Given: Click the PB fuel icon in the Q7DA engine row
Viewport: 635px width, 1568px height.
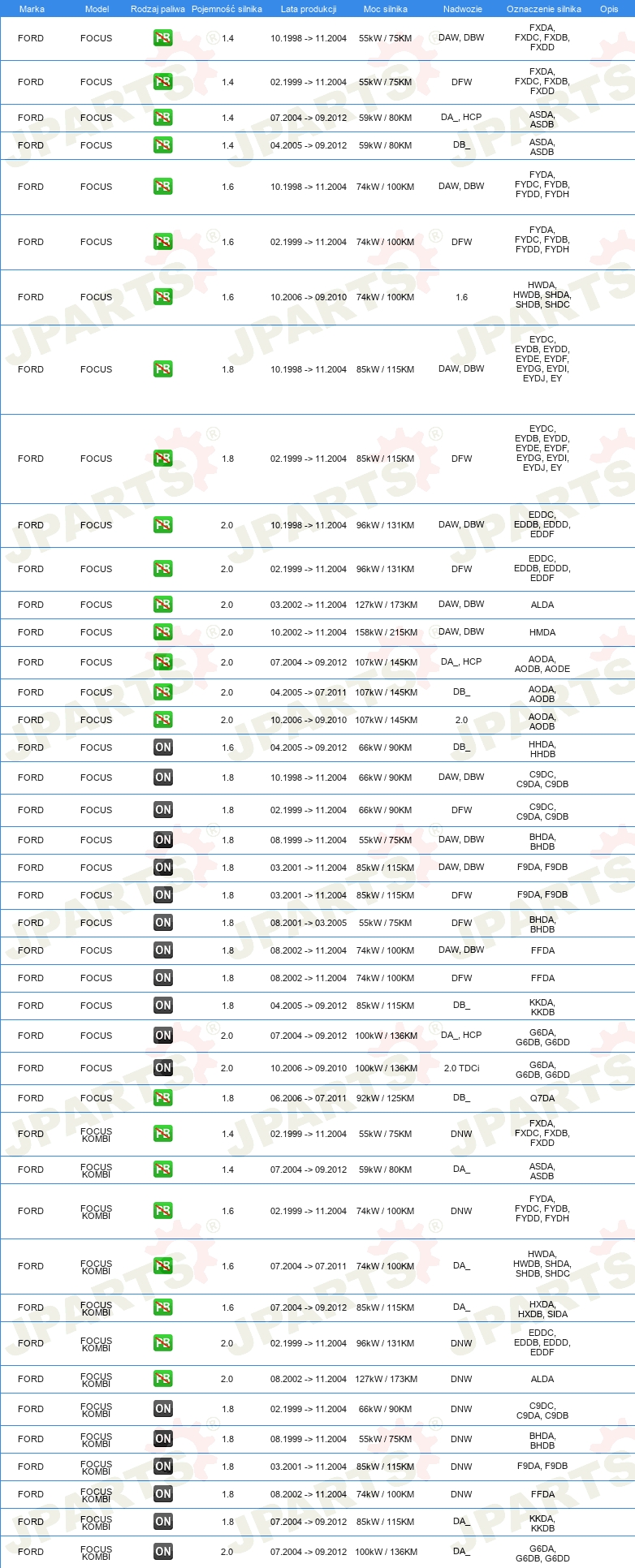Looking at the screenshot, I should click(163, 1098).
